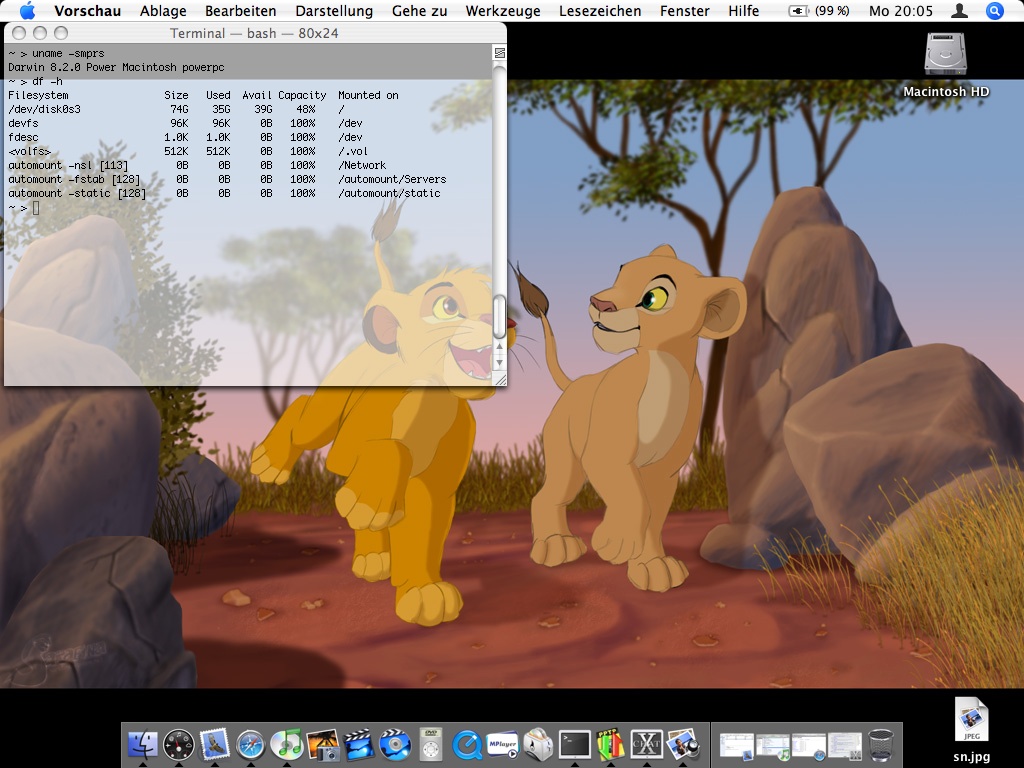This screenshot has height=768, width=1024.
Task: Open the Darstellung menu
Action: [334, 11]
